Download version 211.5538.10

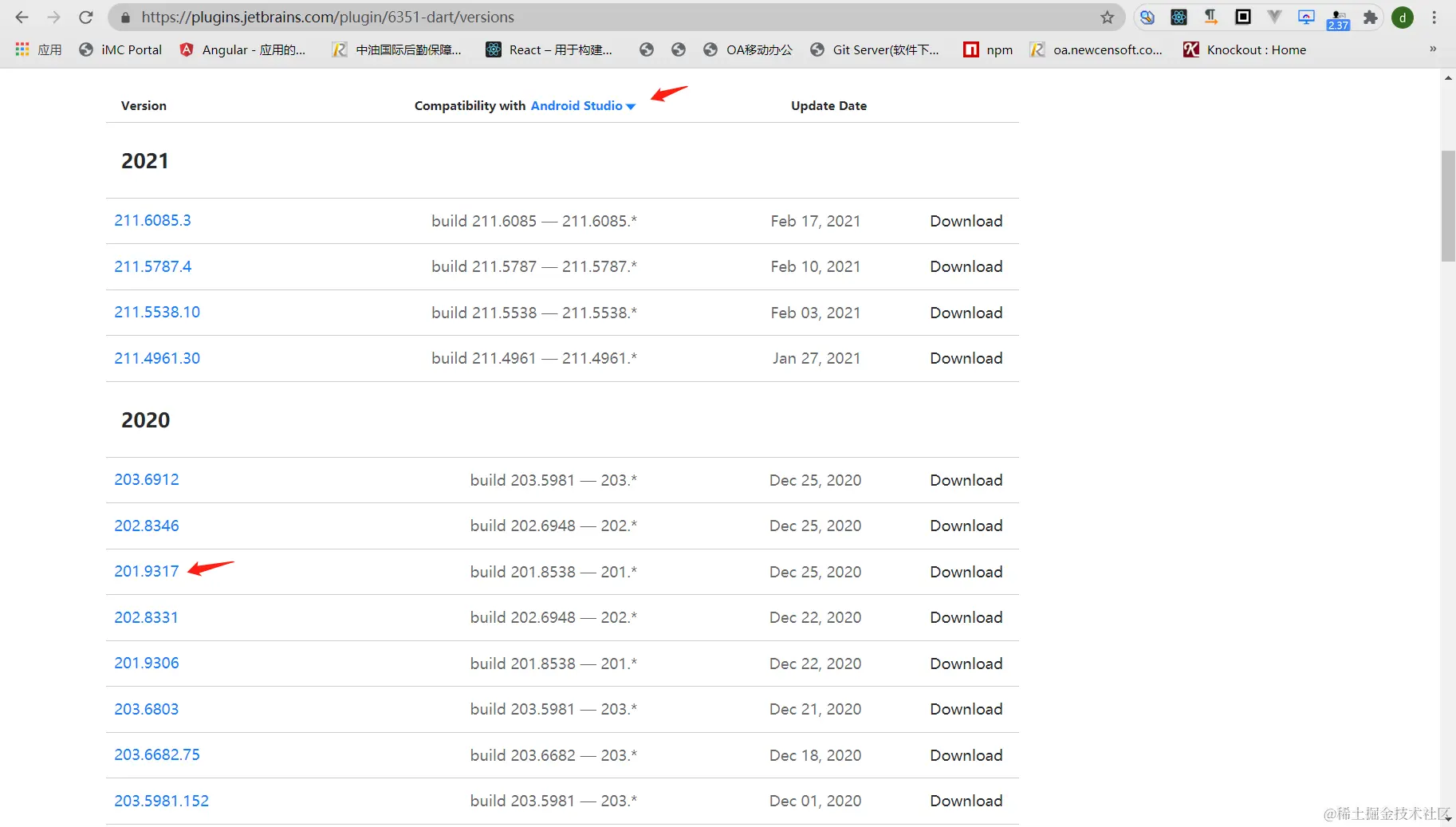pos(966,313)
